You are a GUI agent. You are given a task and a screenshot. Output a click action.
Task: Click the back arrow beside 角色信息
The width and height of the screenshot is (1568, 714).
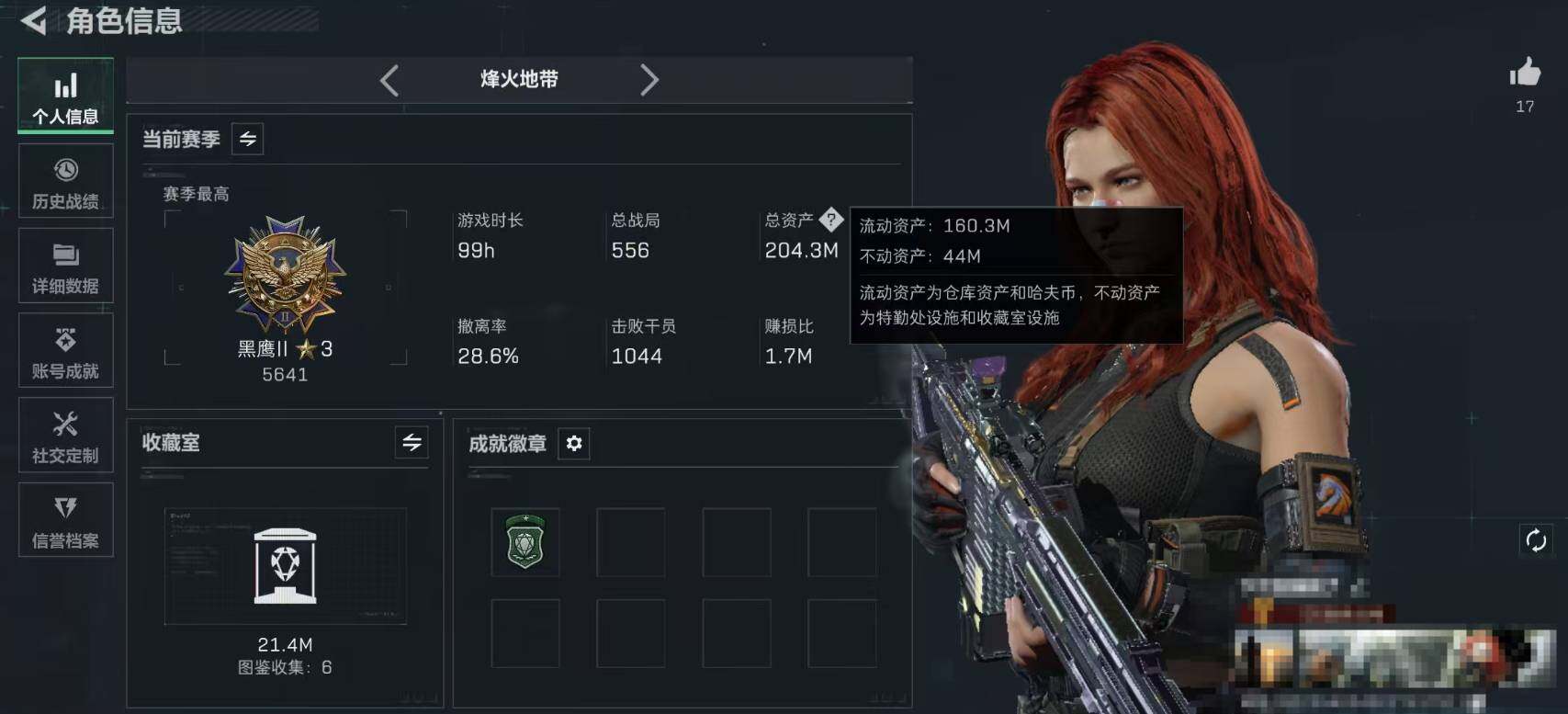pos(34,20)
